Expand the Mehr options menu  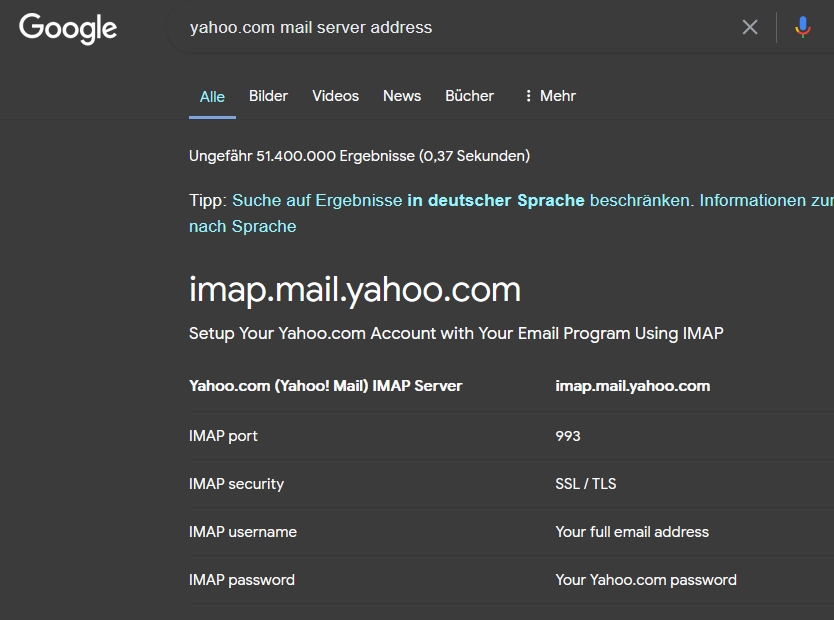coord(549,96)
